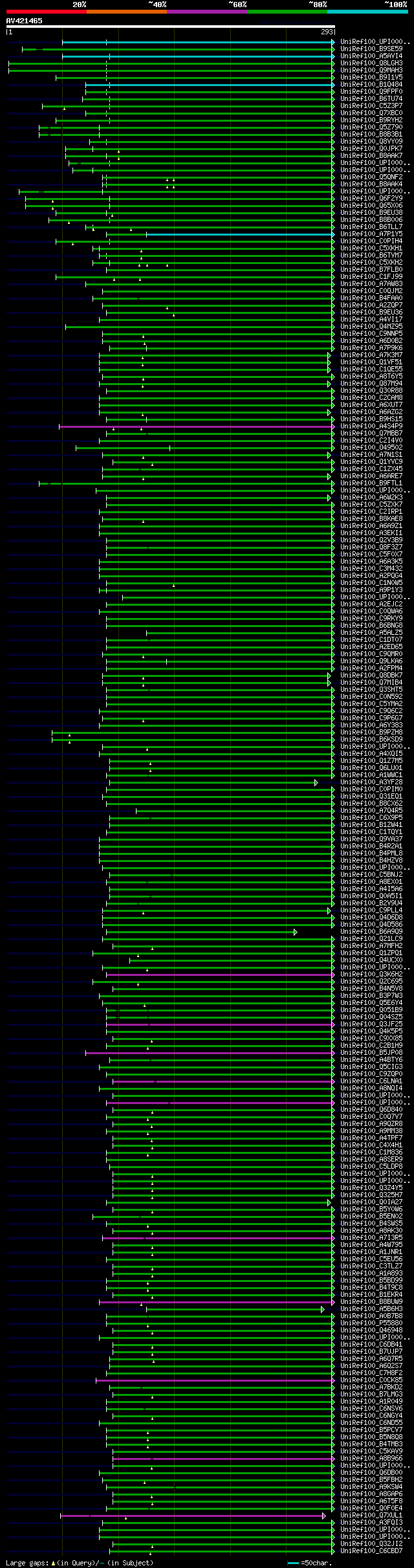The height and width of the screenshot is (1568, 414).
Task: Click the =50char. scale legend
Action: coord(309,1563)
